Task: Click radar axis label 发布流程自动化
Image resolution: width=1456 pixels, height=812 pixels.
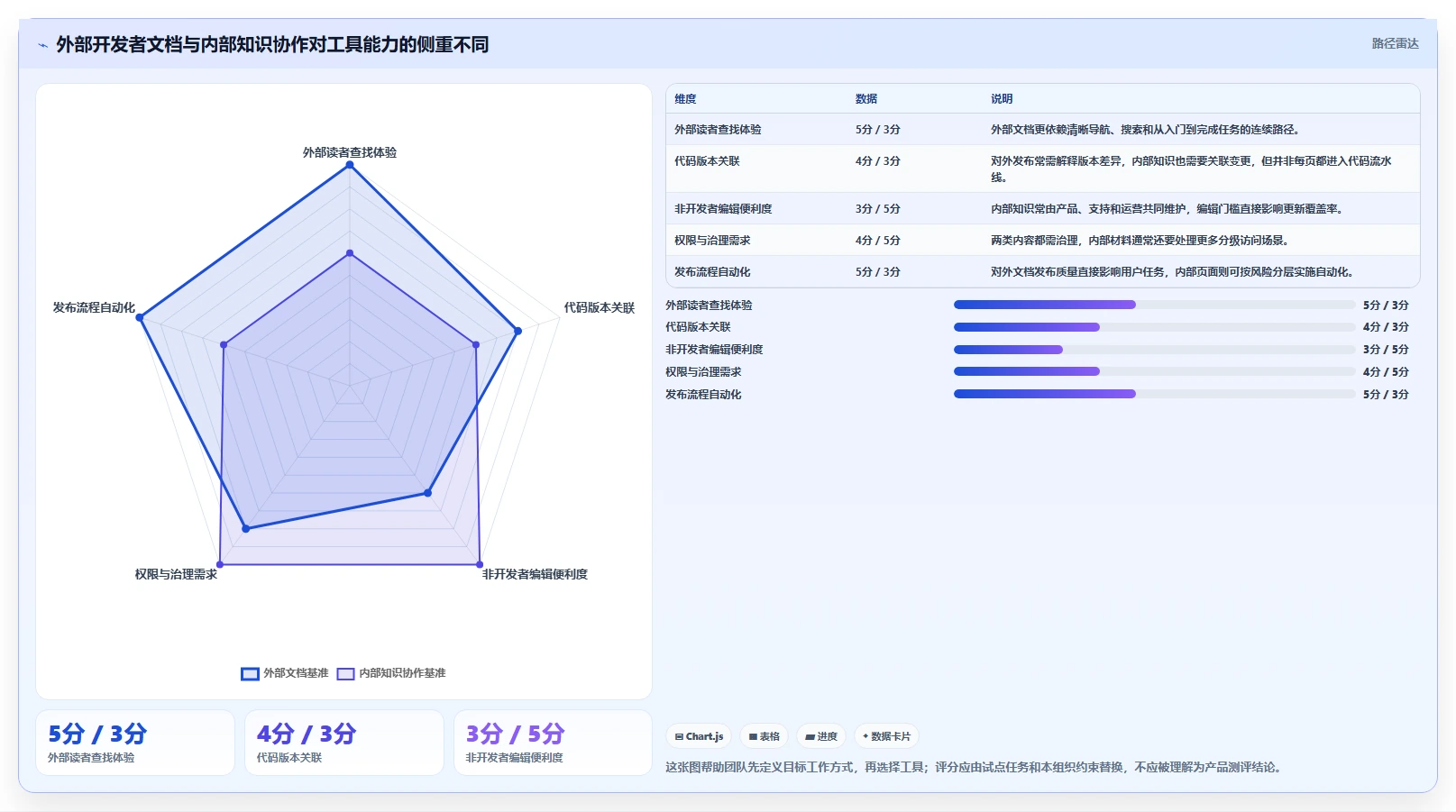Action: pos(94,307)
